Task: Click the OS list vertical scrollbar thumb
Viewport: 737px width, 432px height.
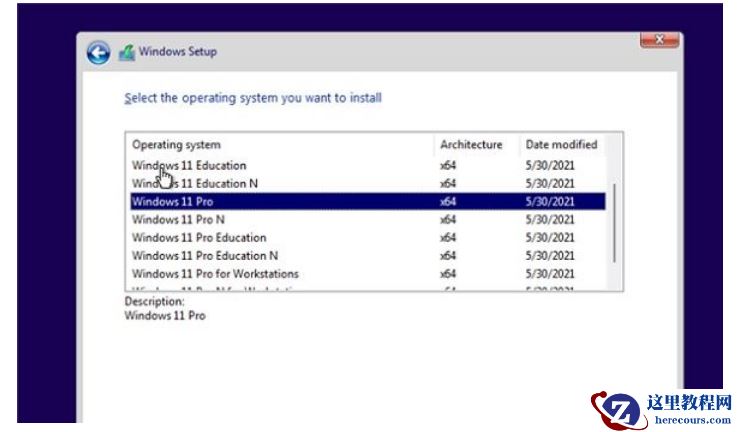Action: 614,222
